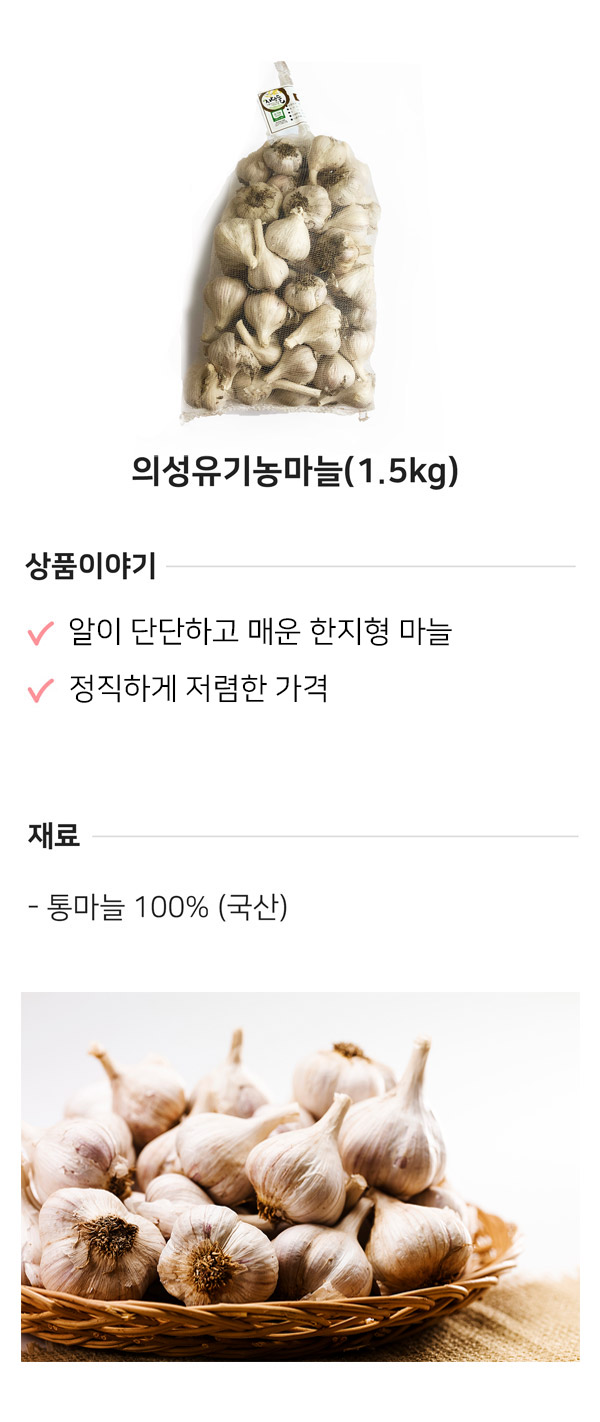Viewport: 600px width, 1422px height.
Task: Select the title 의성유기농마늘(1.5kg)
Action: (295, 471)
